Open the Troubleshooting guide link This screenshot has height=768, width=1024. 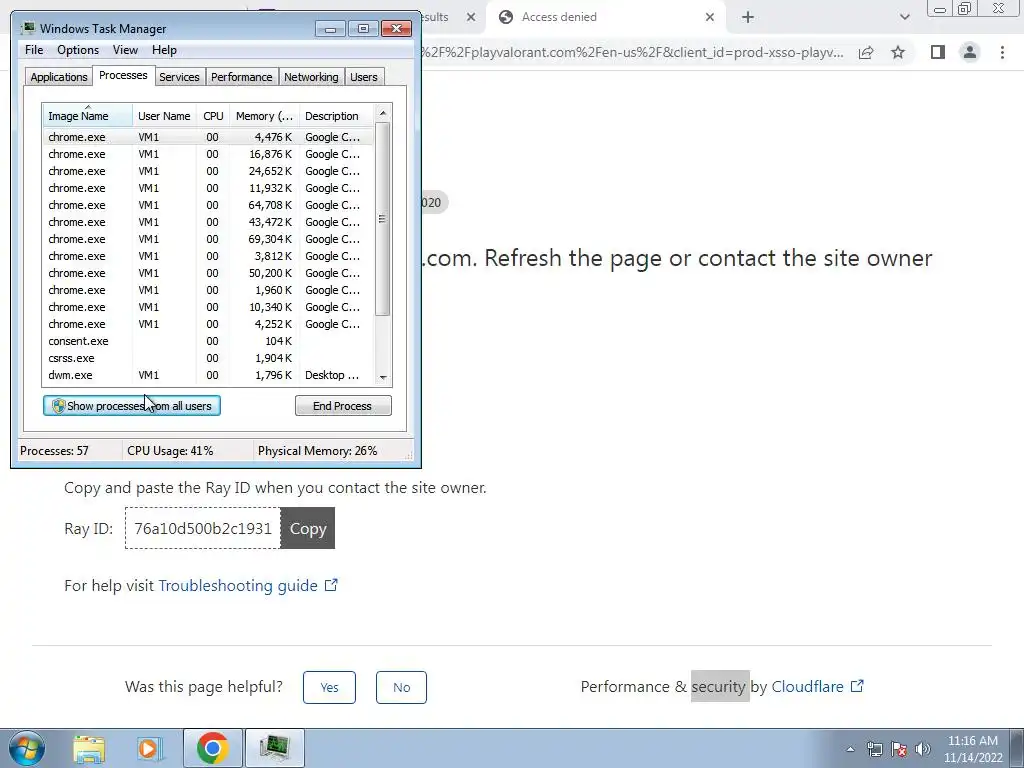click(x=248, y=585)
